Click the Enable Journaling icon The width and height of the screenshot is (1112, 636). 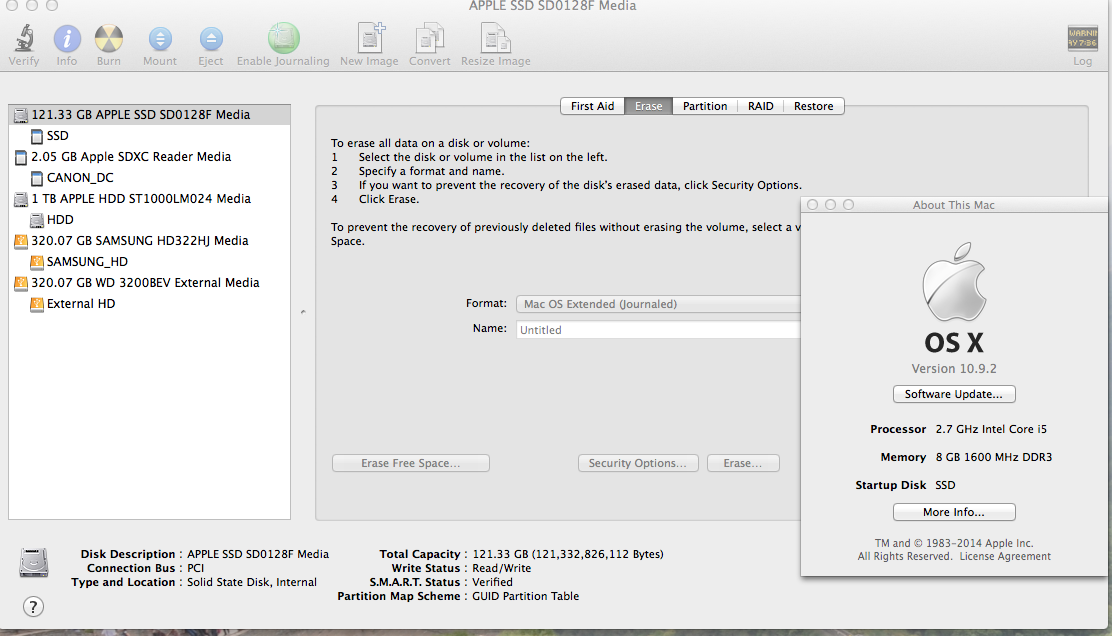[x=284, y=38]
